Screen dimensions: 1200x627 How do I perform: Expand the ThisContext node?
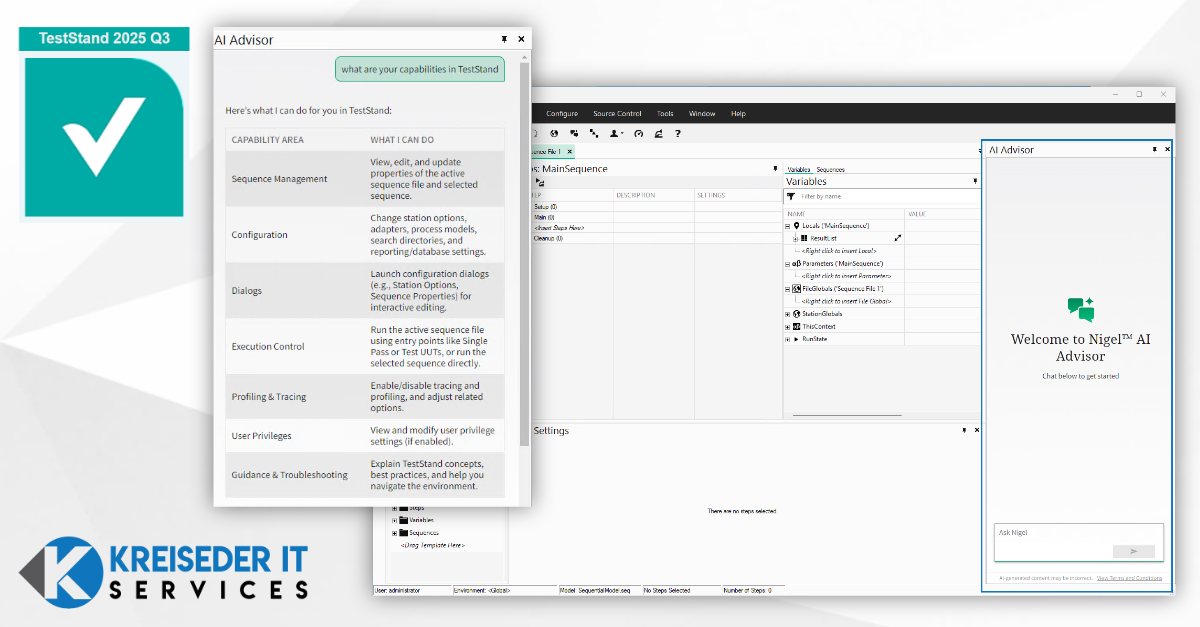(x=787, y=327)
